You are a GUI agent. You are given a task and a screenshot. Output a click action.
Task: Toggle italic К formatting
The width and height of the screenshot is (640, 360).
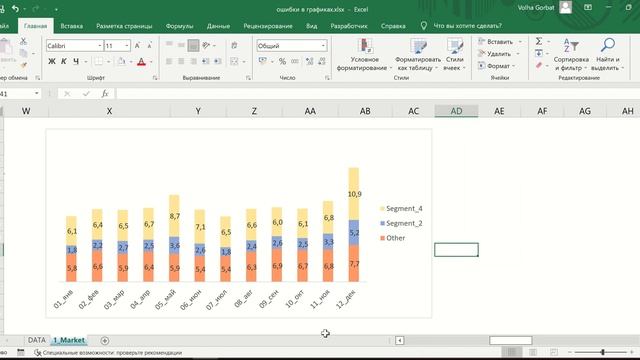pyautogui.click(x=64, y=62)
